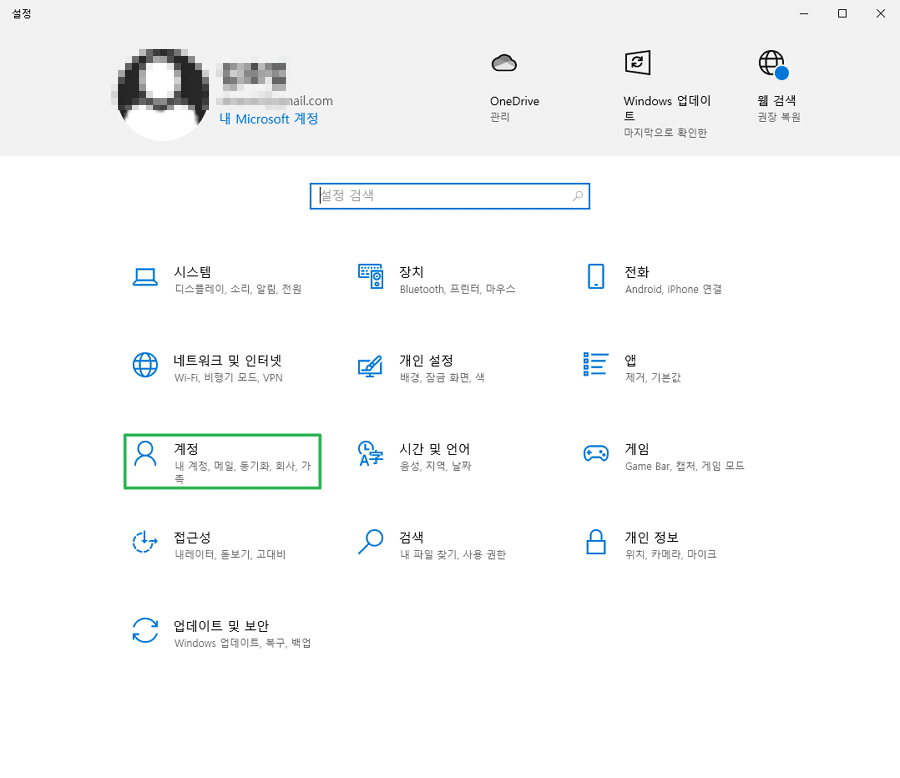Click the text 'Bluetooth, 프린터, 마우스'

coord(457,289)
